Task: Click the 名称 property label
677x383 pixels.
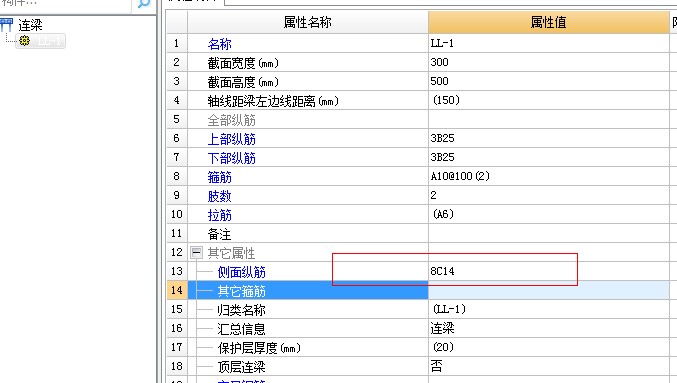Action: (219, 44)
